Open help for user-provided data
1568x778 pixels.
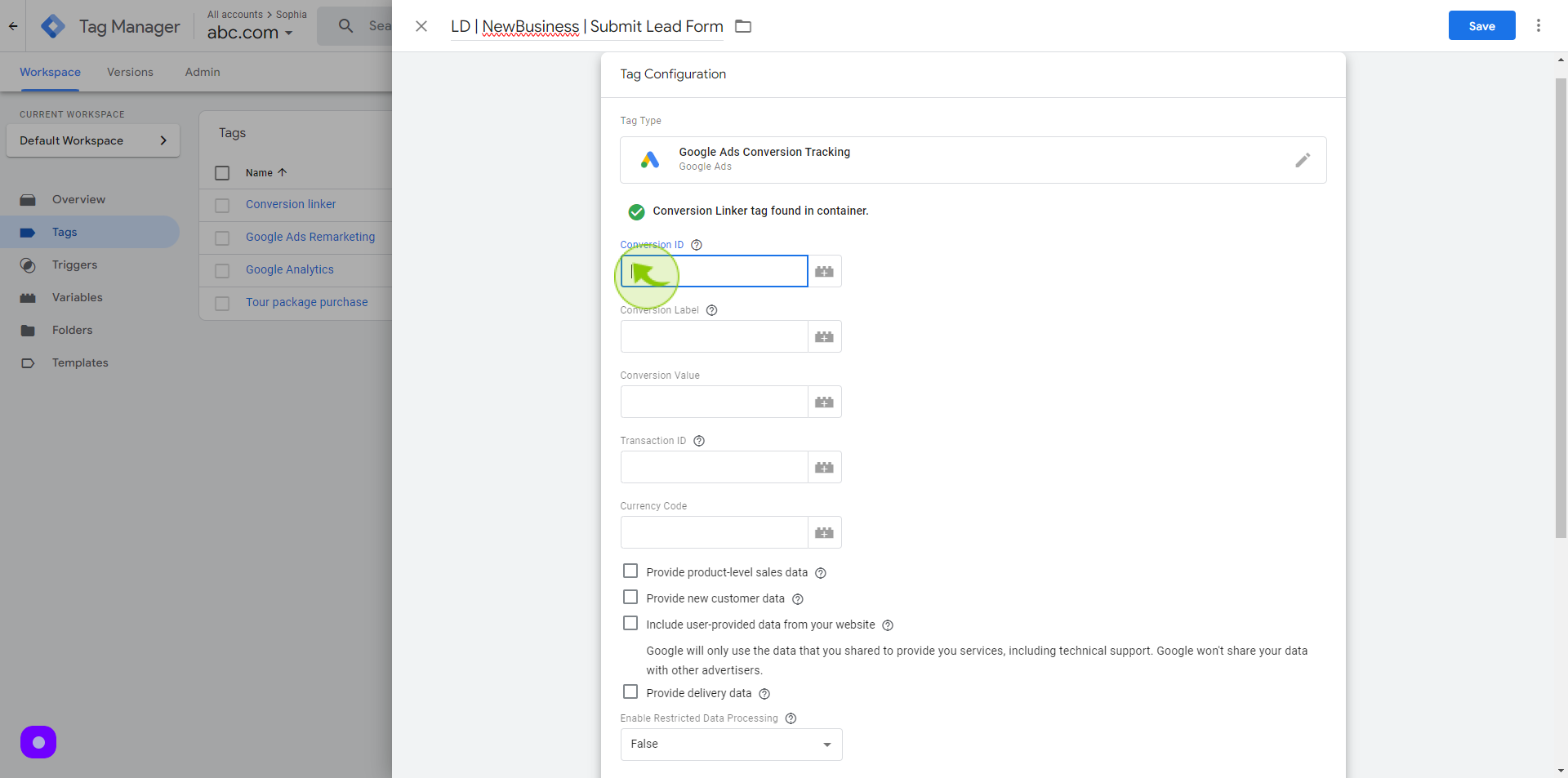coord(888,625)
